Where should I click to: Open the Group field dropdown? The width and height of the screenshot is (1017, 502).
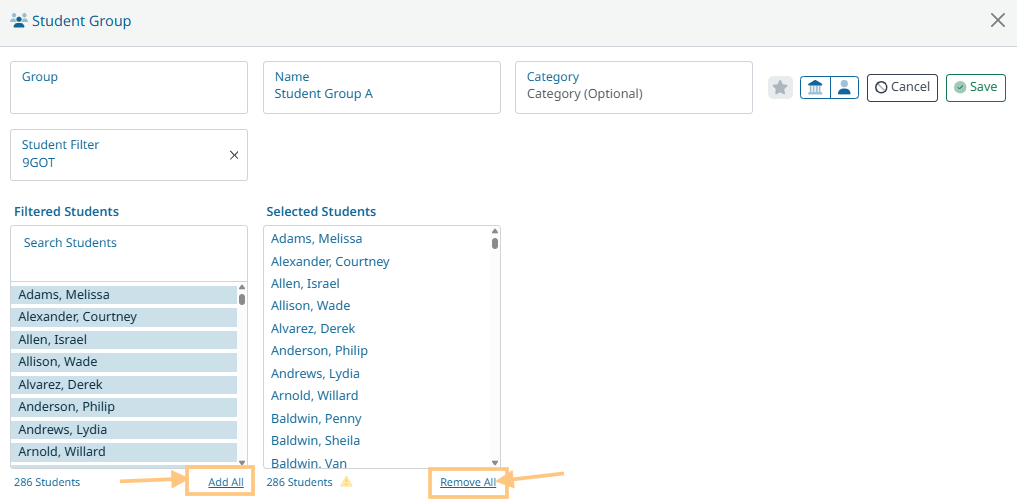[x=129, y=87]
